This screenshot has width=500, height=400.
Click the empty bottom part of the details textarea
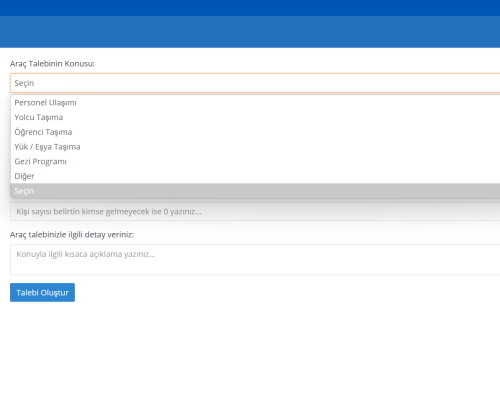click(x=255, y=268)
